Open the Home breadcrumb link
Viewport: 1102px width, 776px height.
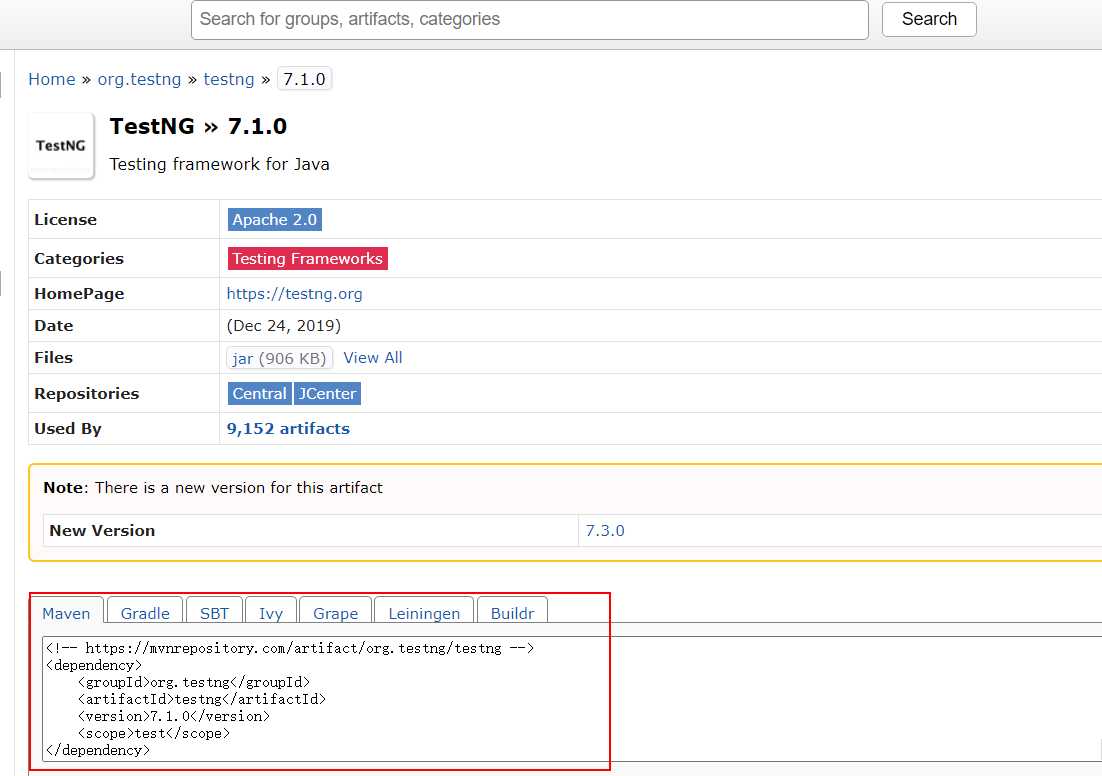pyautogui.click(x=51, y=79)
